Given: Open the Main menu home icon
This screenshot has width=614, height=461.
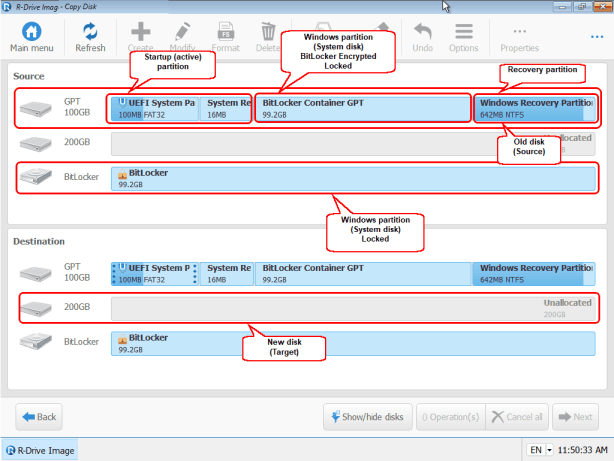Looking at the screenshot, I should pos(33,32).
